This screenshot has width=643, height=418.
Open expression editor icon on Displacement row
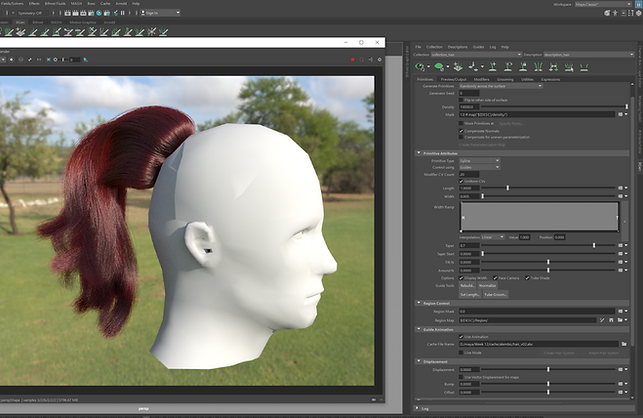[x=620, y=369]
